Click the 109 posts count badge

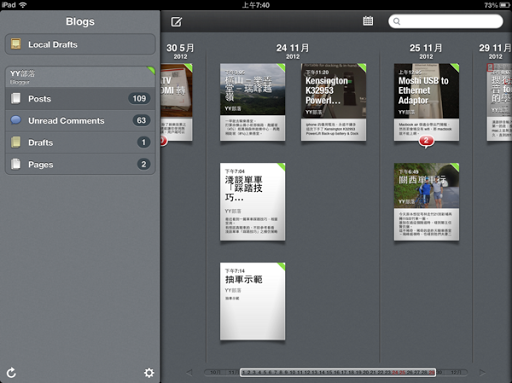point(139,98)
